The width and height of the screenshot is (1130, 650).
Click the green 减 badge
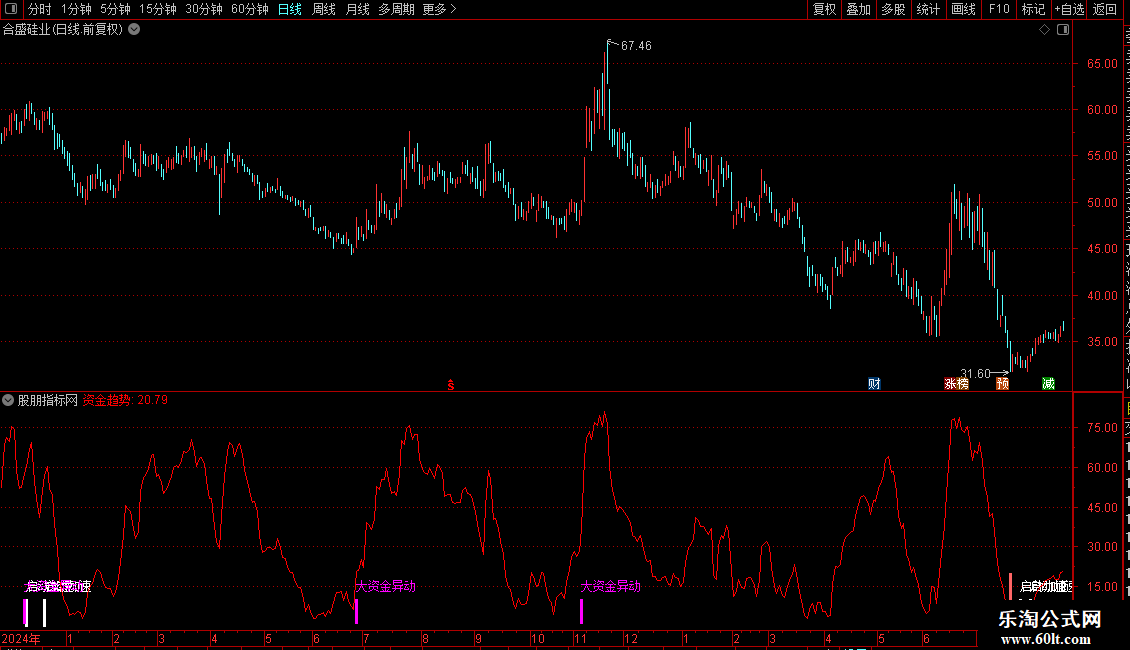pos(1049,383)
